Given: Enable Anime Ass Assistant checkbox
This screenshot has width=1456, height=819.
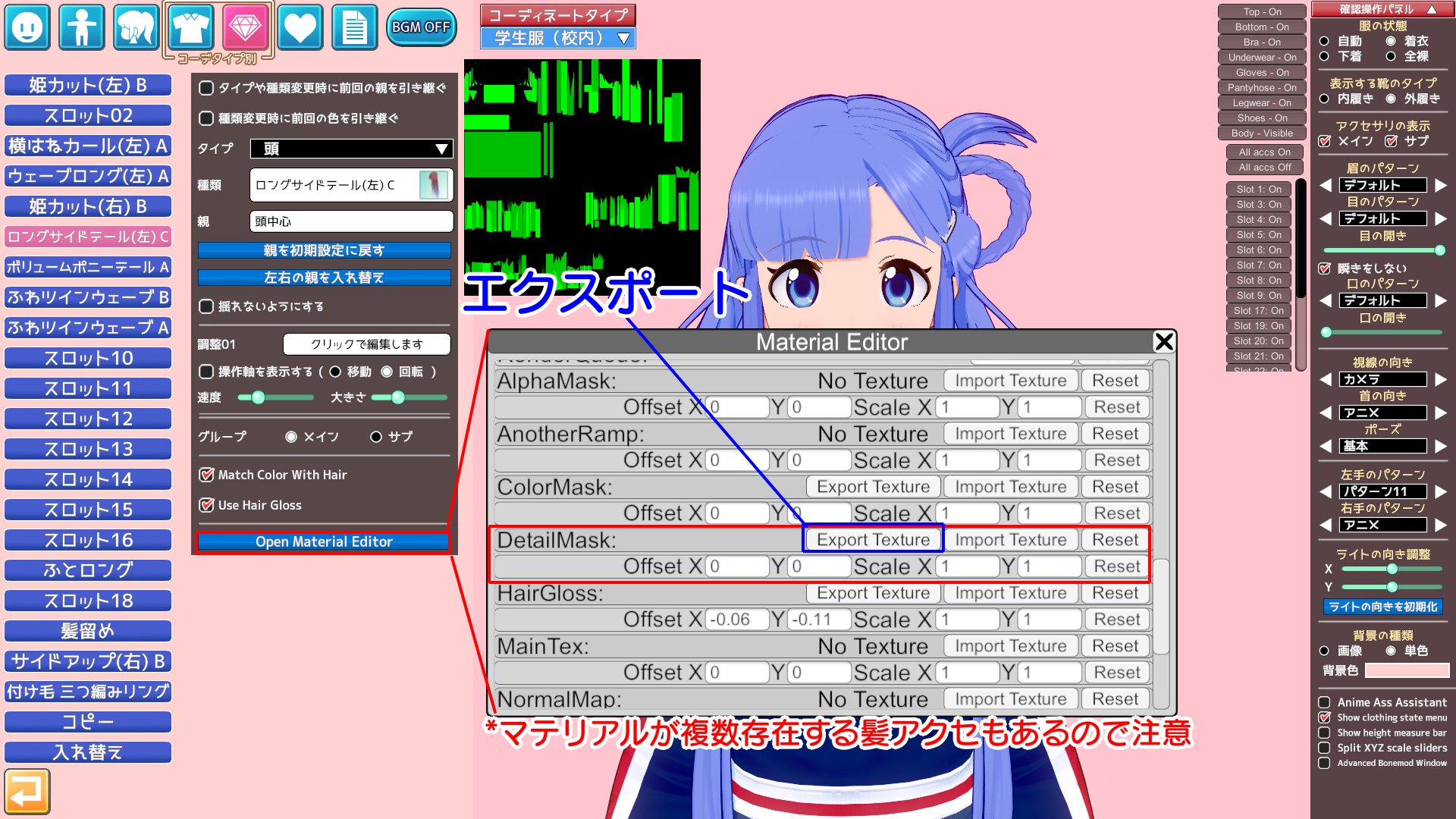Looking at the screenshot, I should (x=1324, y=702).
